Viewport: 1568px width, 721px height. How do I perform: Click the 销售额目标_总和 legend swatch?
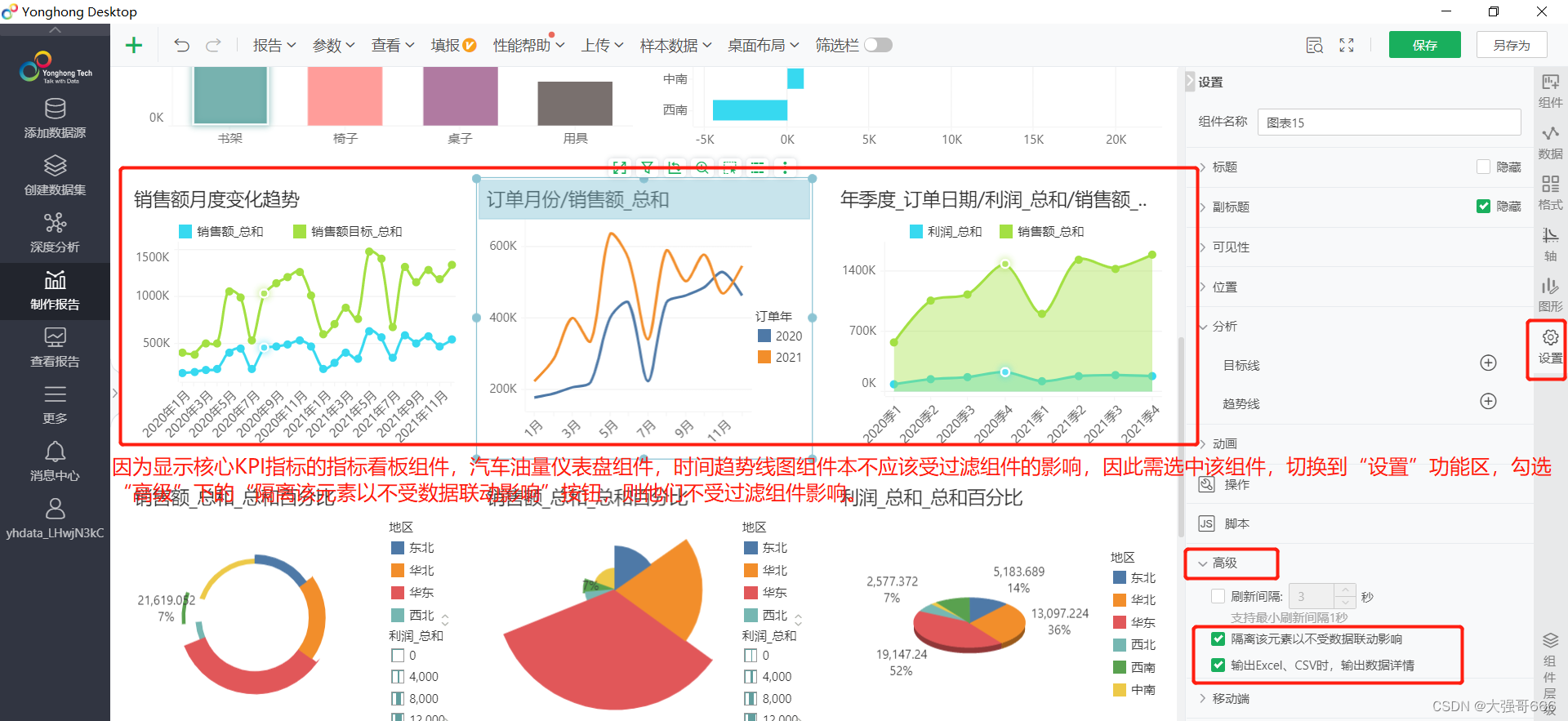point(300,231)
